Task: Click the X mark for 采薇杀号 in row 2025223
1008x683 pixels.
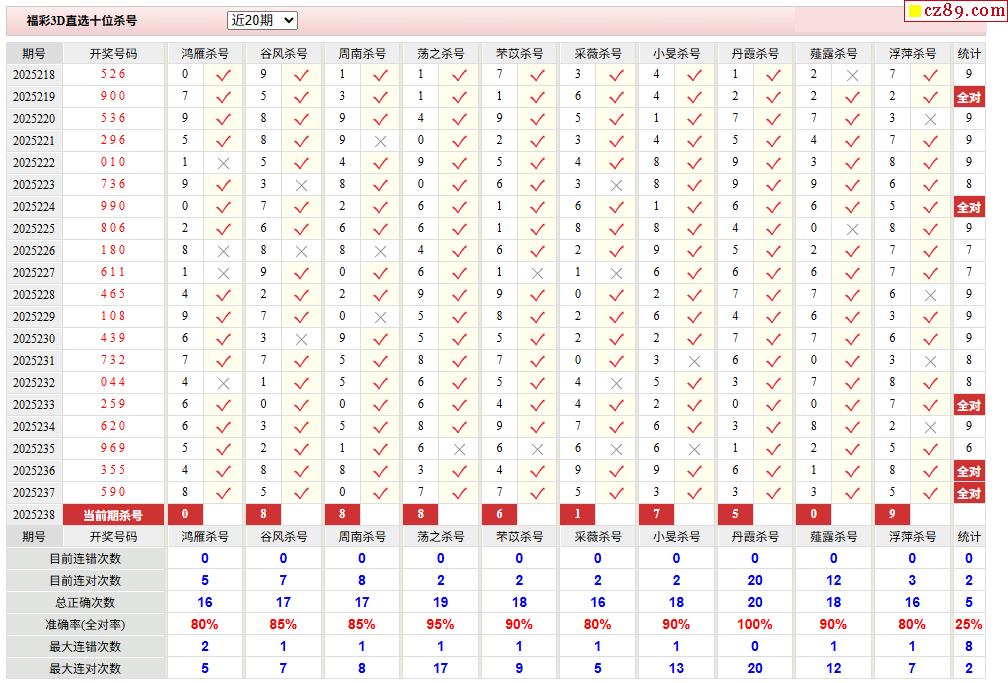Action: 616,185
